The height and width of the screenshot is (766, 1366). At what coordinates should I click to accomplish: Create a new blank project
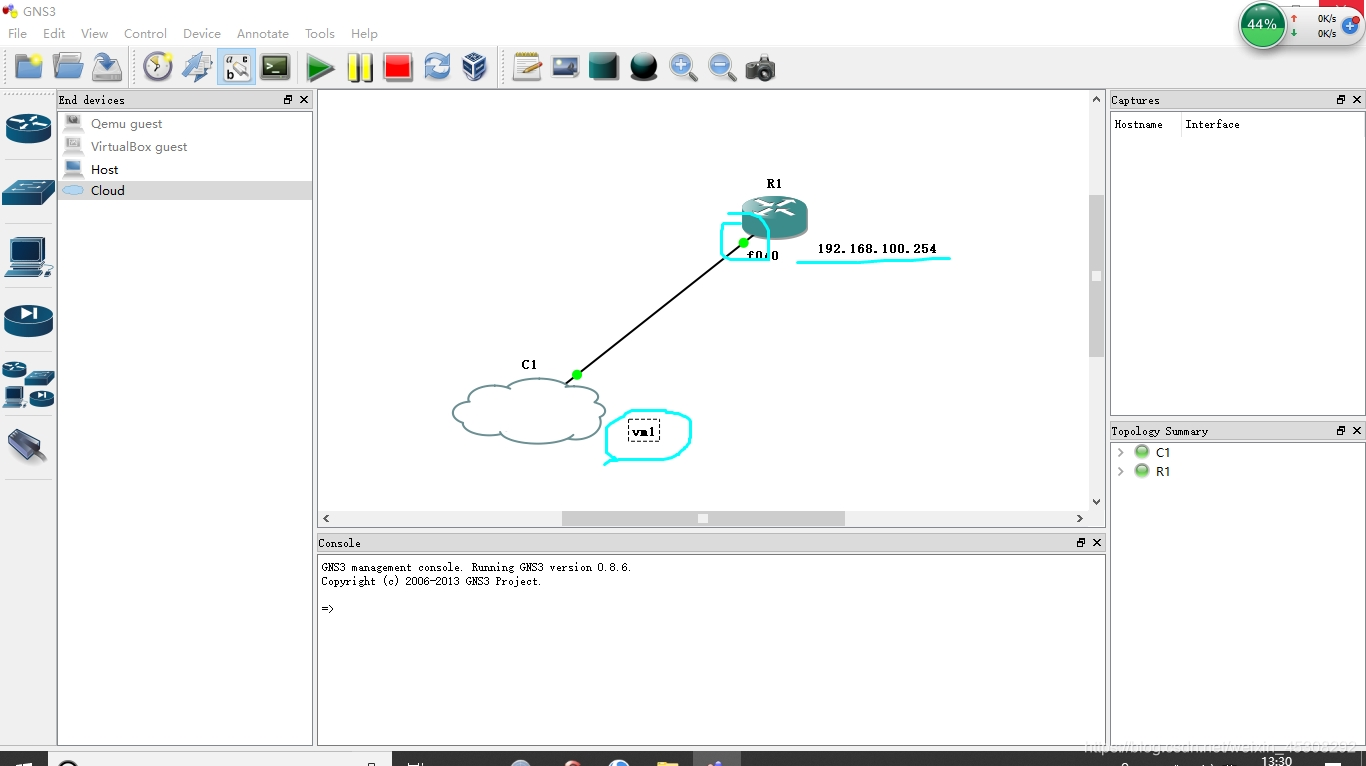(29, 67)
